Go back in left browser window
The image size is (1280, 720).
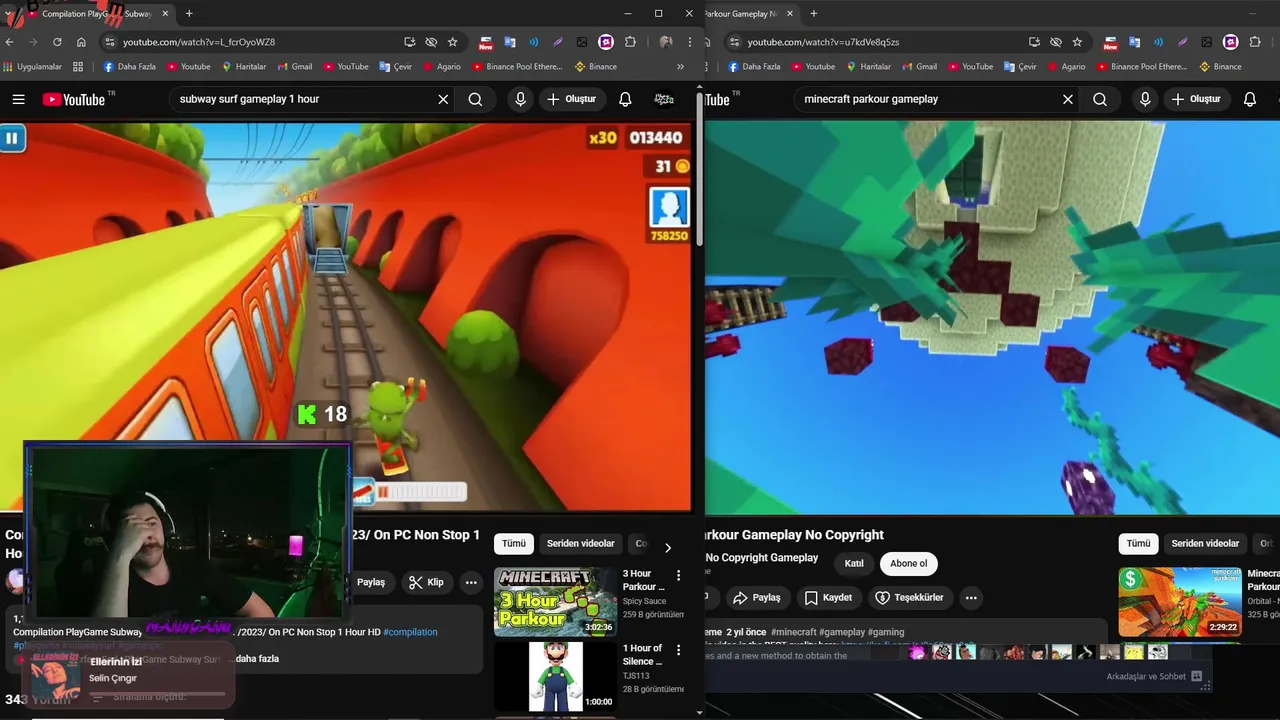click(10, 42)
